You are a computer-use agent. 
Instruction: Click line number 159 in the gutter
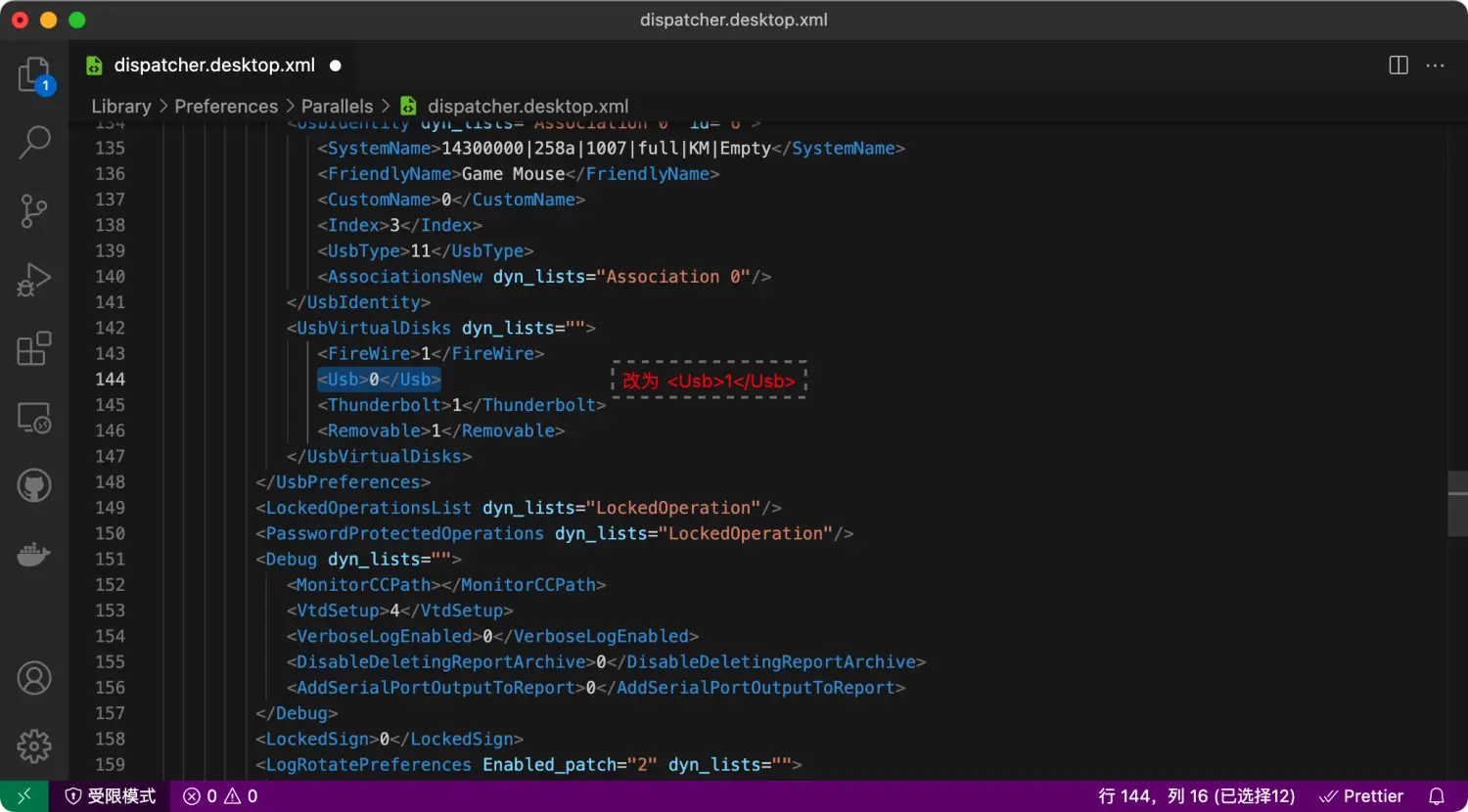(110, 765)
